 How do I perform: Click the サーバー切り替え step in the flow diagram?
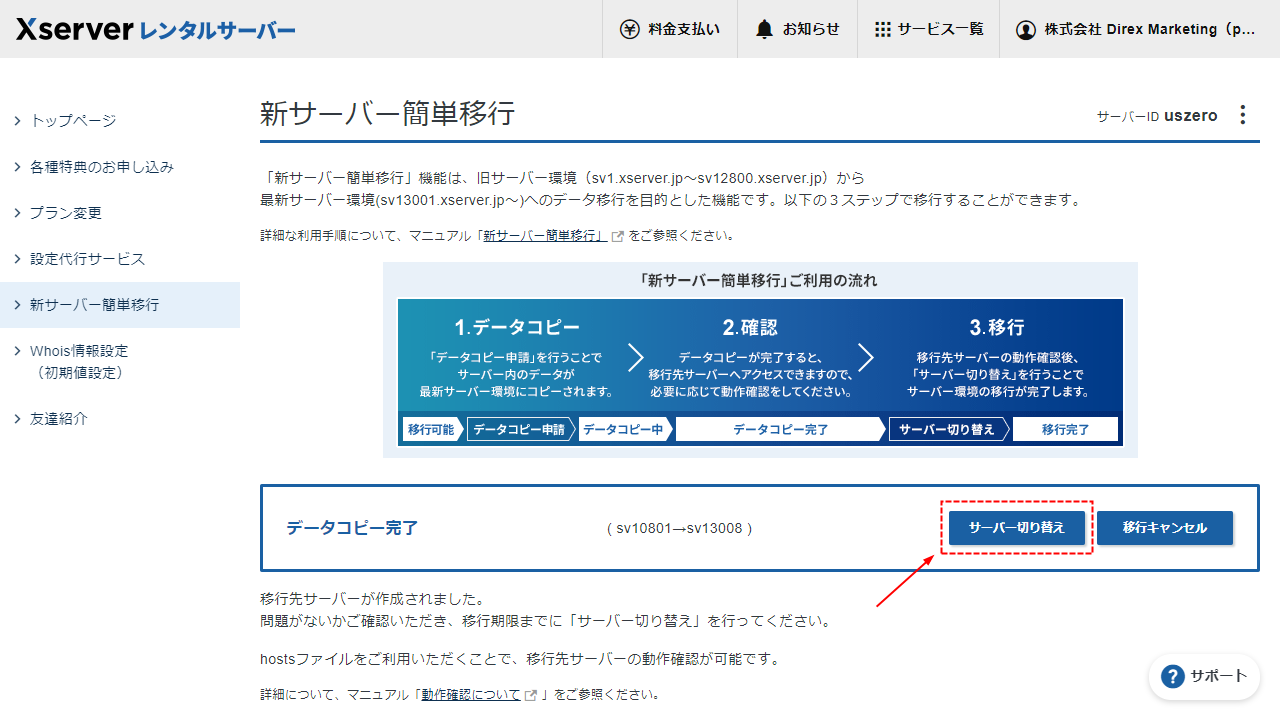pos(947,429)
